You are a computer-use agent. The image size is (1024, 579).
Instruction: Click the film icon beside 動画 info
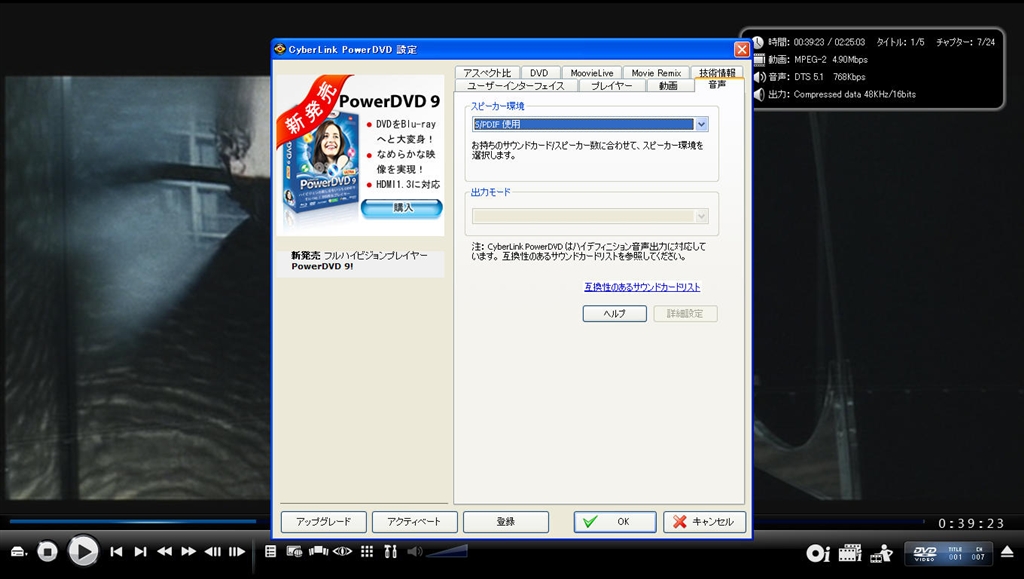[x=759, y=60]
